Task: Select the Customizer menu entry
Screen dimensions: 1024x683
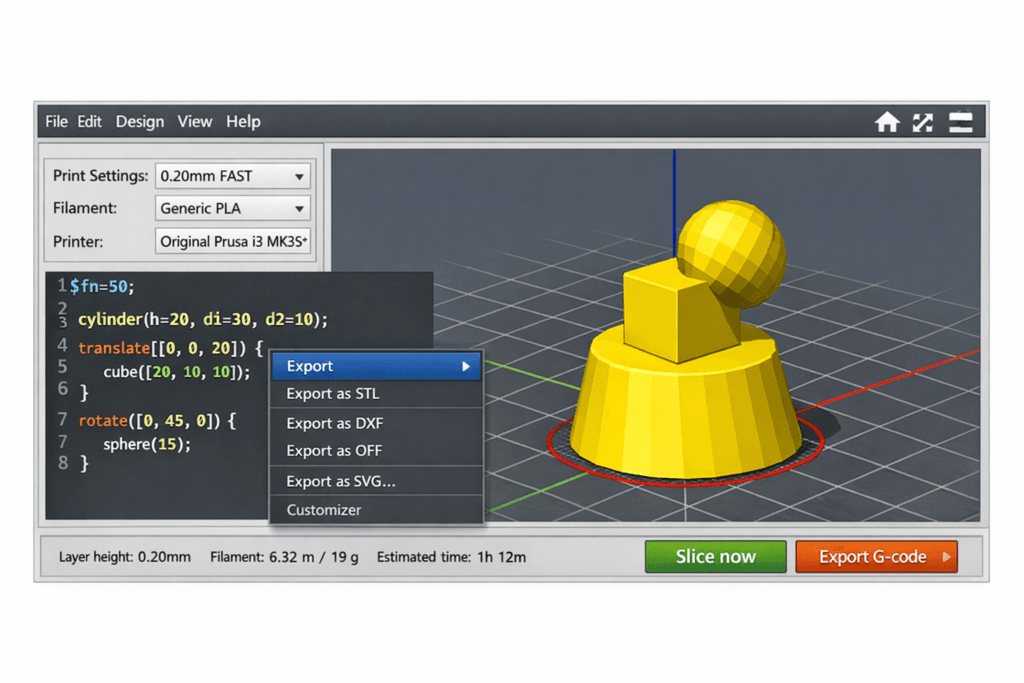Action: (x=322, y=510)
